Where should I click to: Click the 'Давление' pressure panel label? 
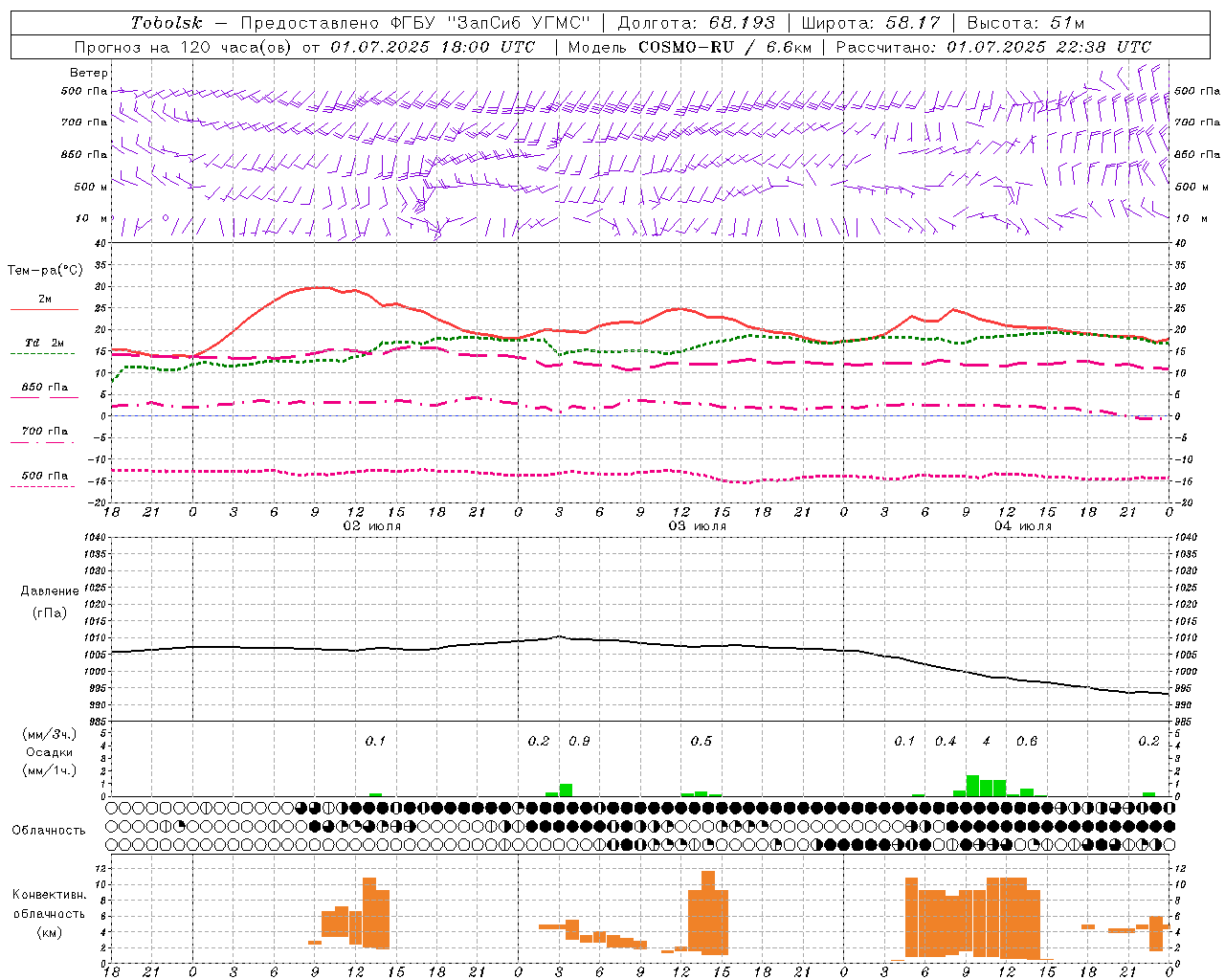[50, 591]
